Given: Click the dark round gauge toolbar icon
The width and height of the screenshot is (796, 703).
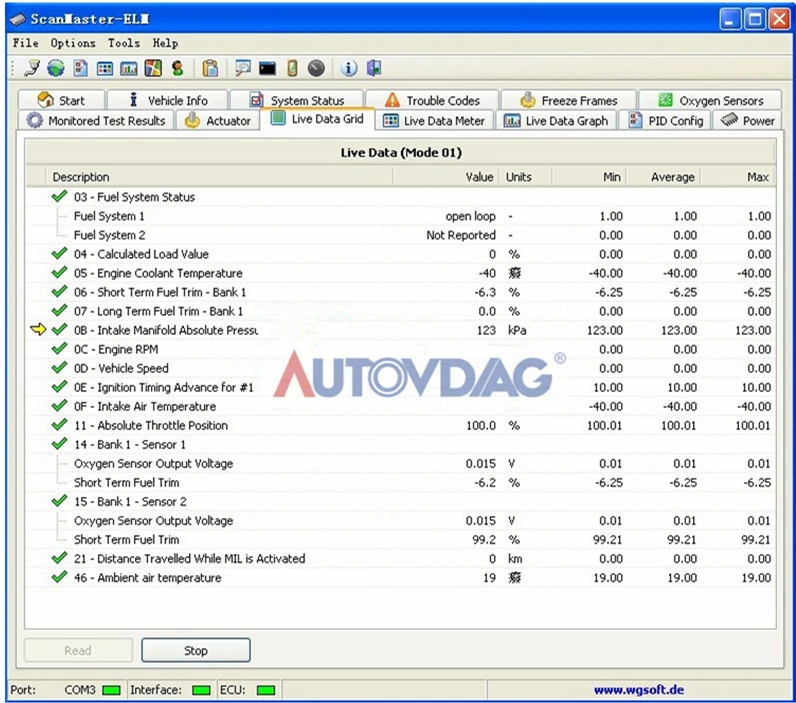Looking at the screenshot, I should tap(316, 68).
